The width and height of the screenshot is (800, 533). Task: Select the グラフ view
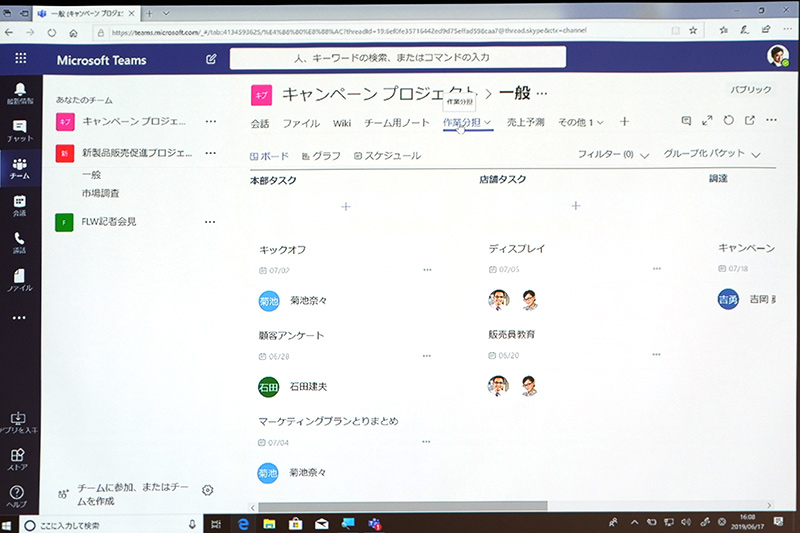[x=321, y=156]
